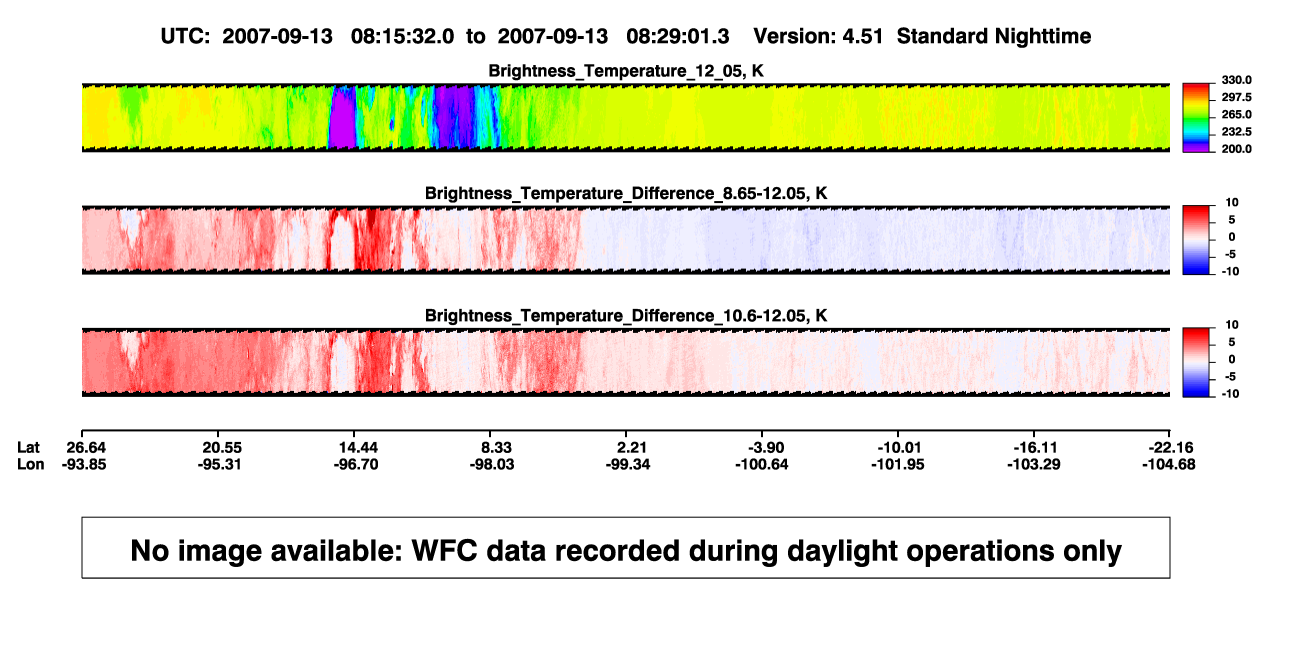This screenshot has height=667, width=1300.
Task: Click longitude tick value -99.34
Action: click(x=629, y=464)
